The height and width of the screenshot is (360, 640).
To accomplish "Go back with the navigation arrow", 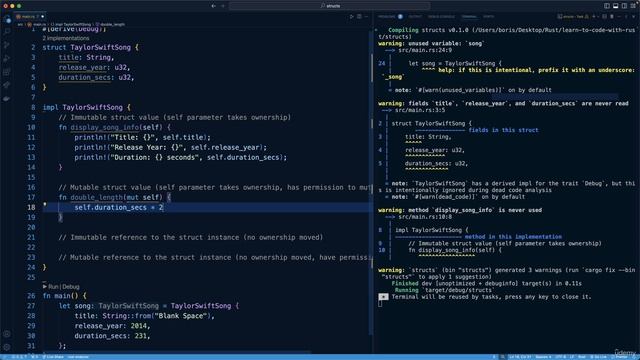I will (x=213, y=6).
